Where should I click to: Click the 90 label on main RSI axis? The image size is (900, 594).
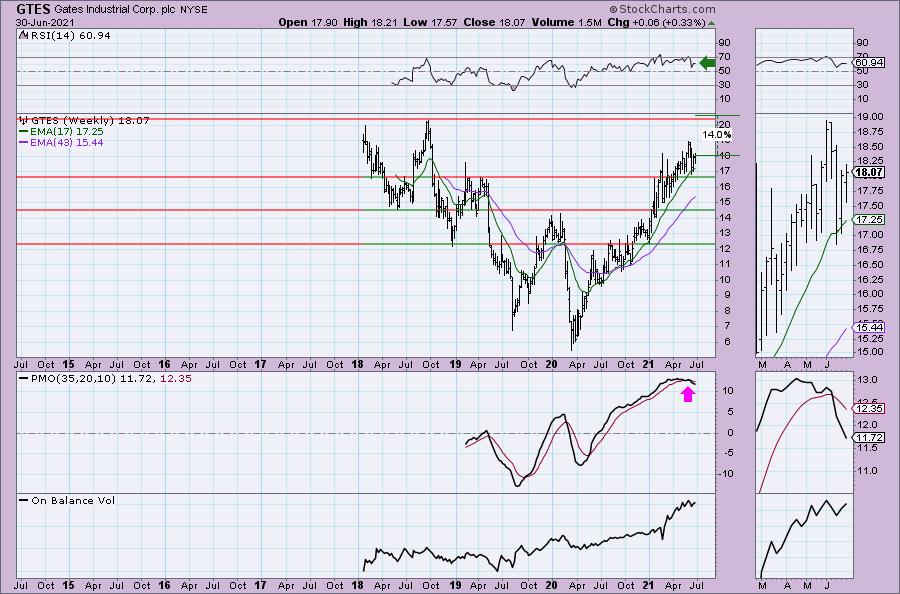coord(724,43)
